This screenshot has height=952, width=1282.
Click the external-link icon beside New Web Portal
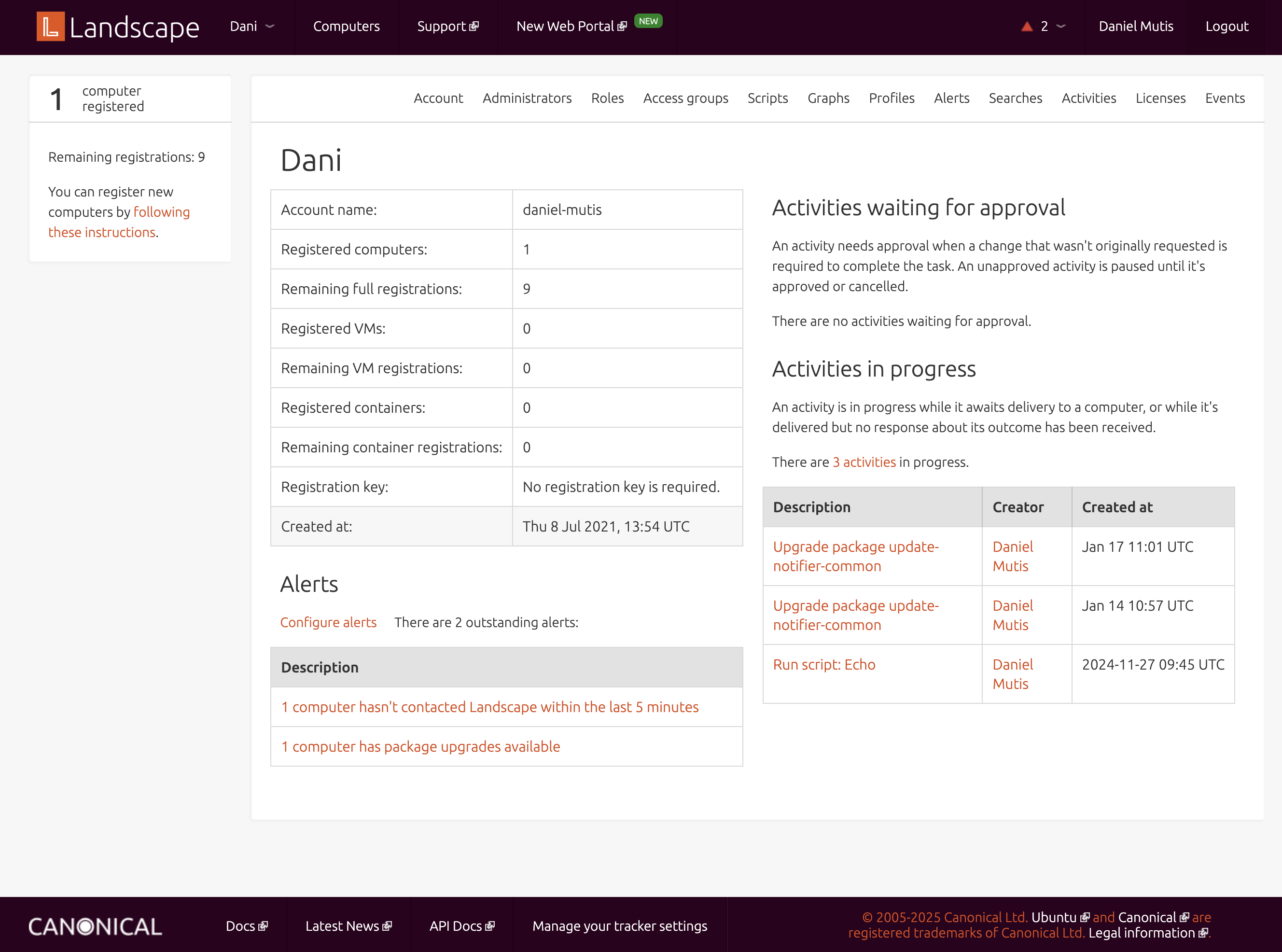[622, 27]
